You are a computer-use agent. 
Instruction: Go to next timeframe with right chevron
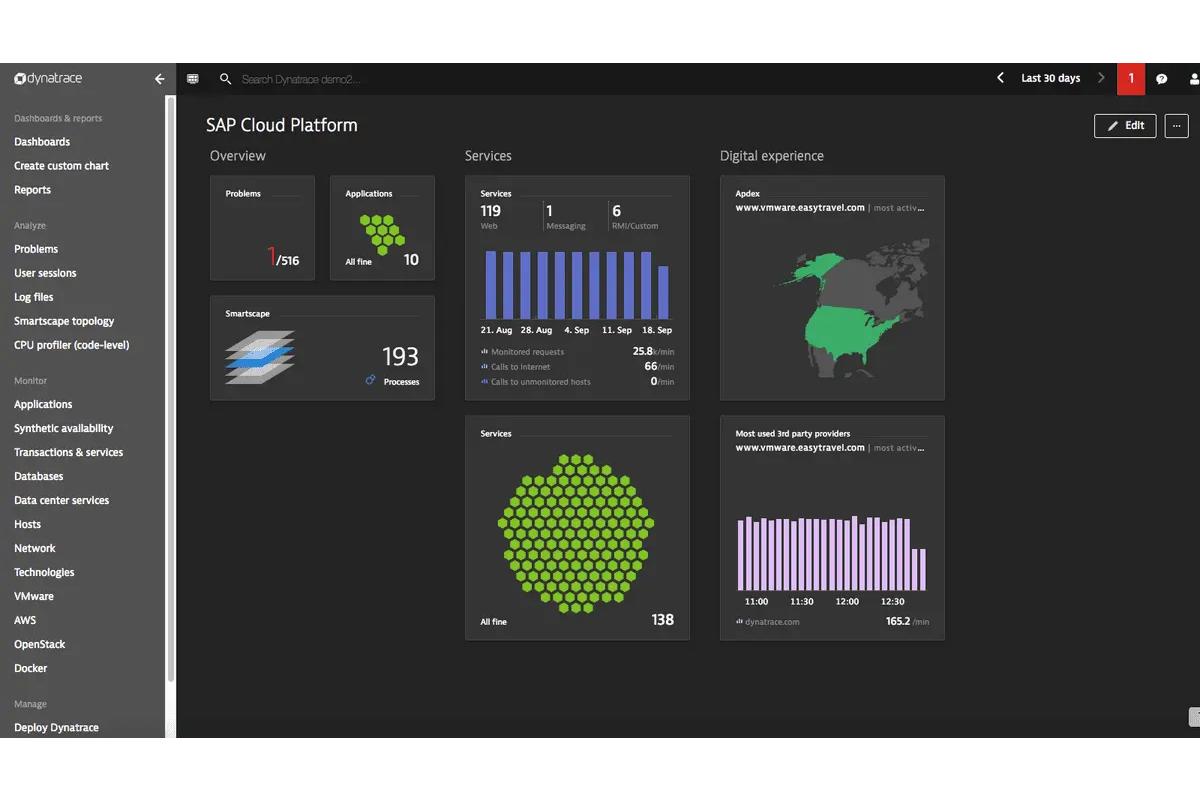[1101, 78]
